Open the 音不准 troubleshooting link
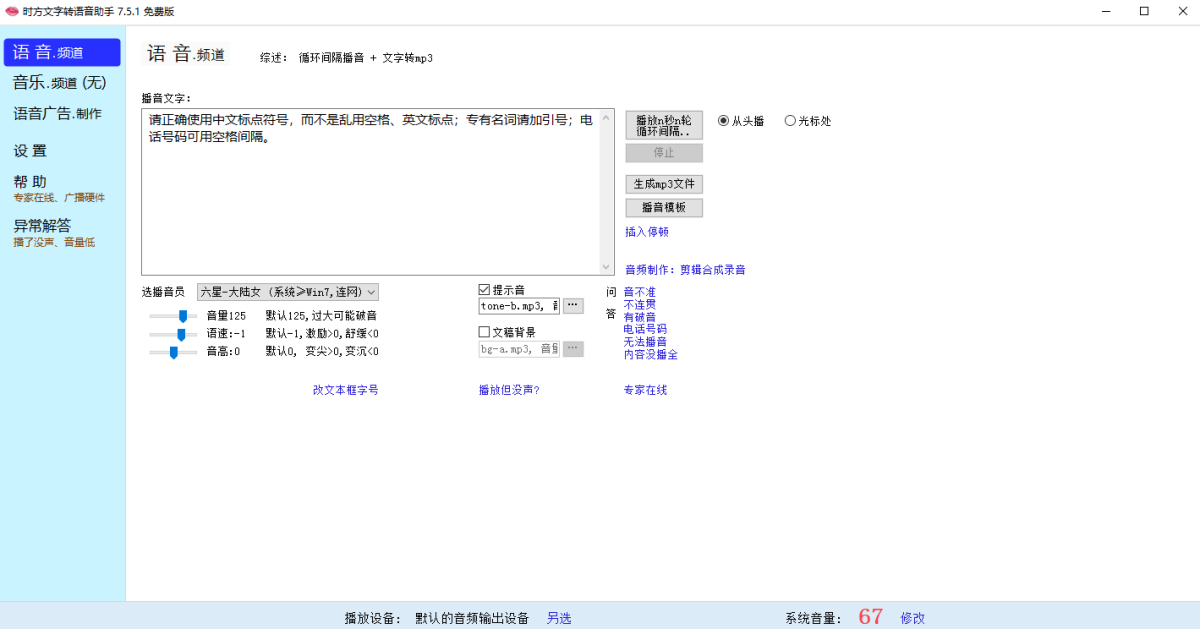Screen dimensions: 1200x629 coord(638,291)
